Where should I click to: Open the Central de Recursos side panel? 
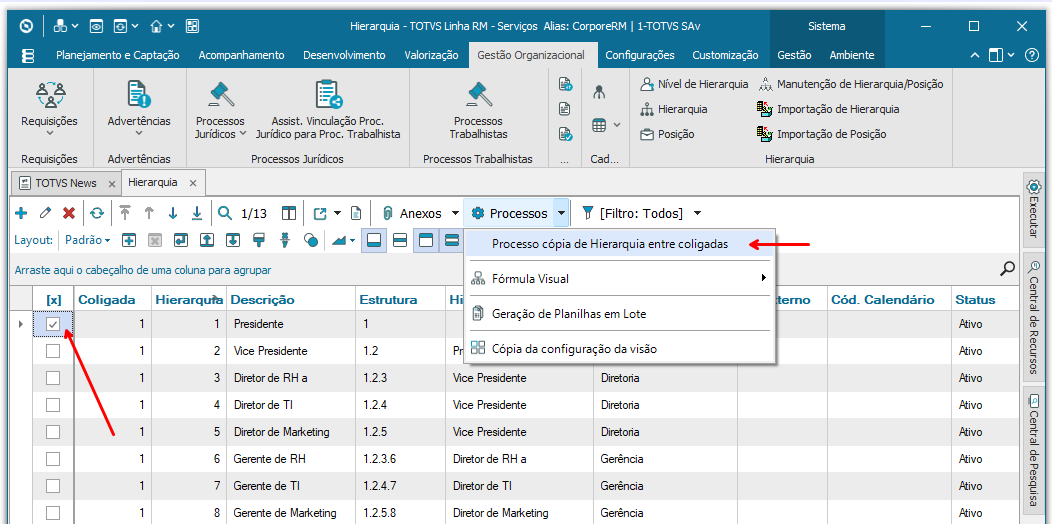coord(1034,317)
